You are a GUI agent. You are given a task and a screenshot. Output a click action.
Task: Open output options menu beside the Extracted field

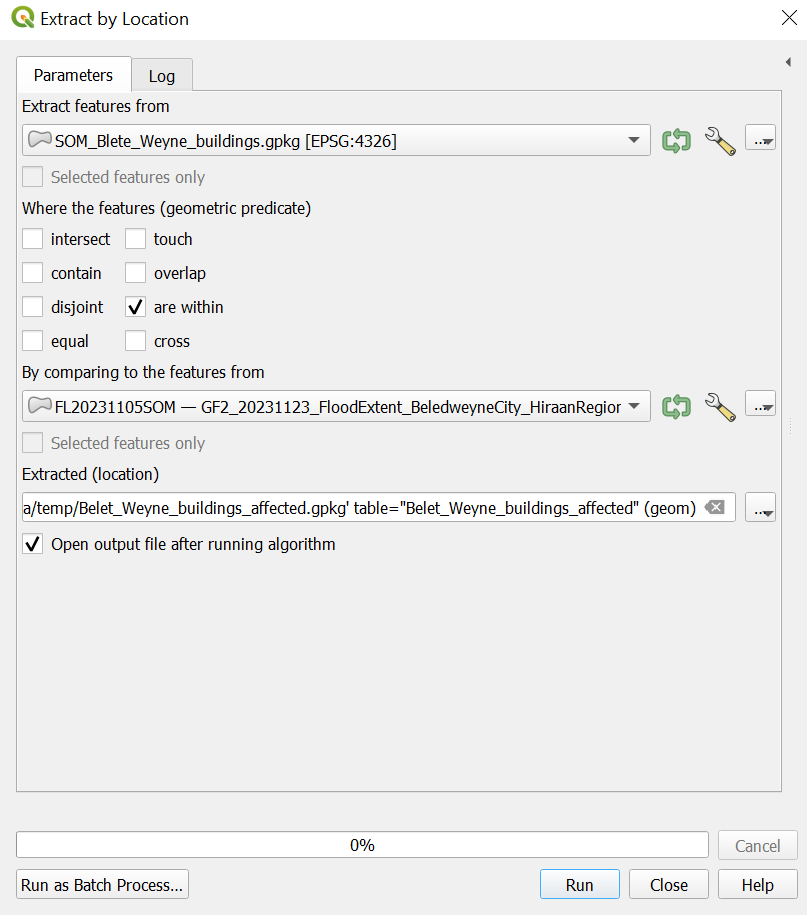point(761,508)
